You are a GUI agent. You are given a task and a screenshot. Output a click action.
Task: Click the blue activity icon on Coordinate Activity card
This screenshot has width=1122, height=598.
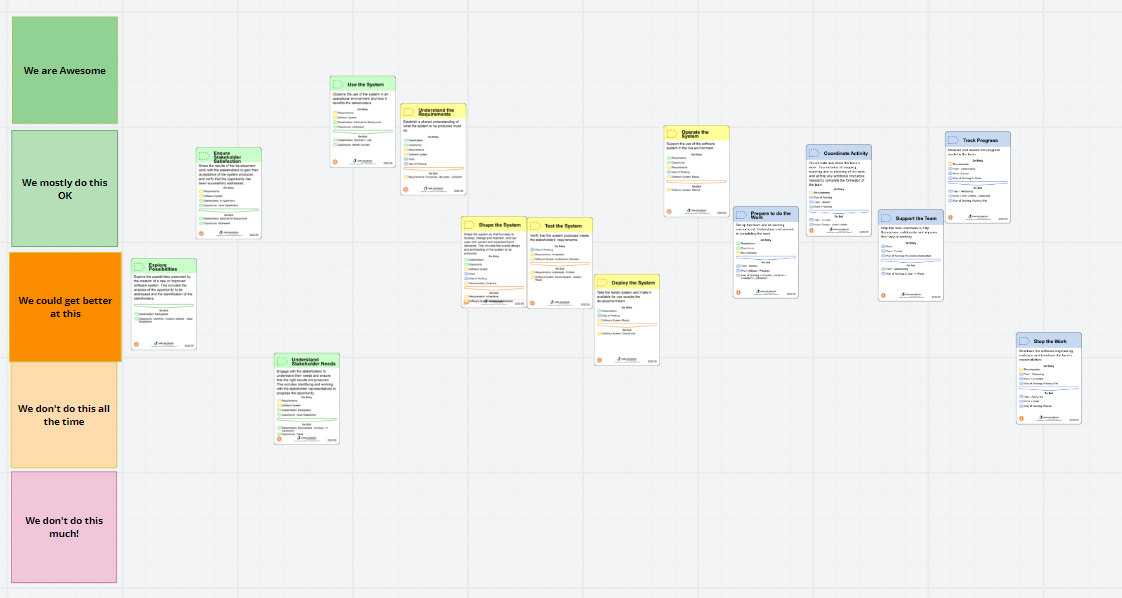click(814, 153)
